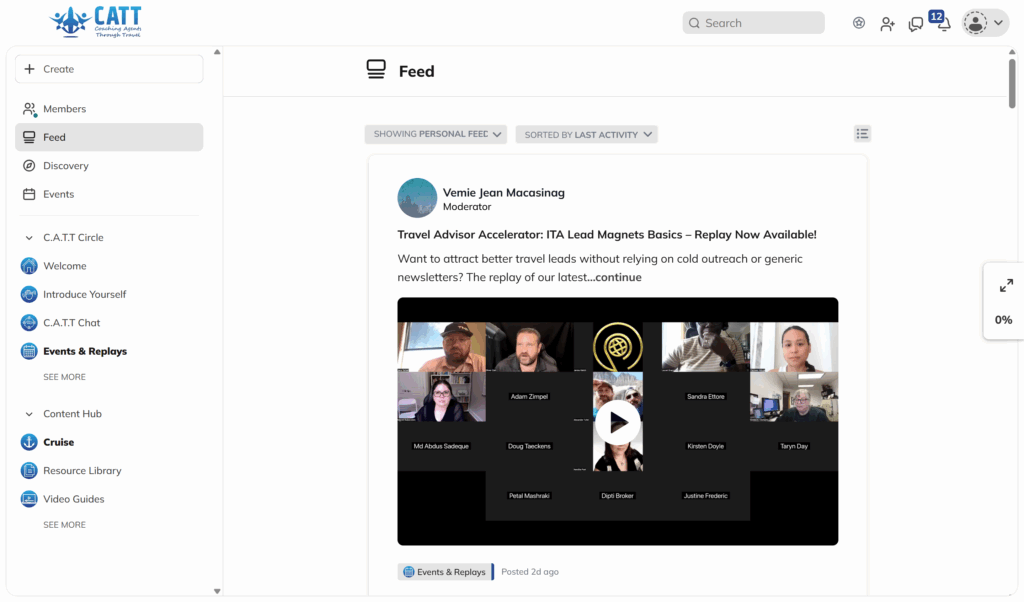The height and width of the screenshot is (602, 1024).
Task: Click Vemie Jean Macasinag's avatar
Action: (x=417, y=198)
